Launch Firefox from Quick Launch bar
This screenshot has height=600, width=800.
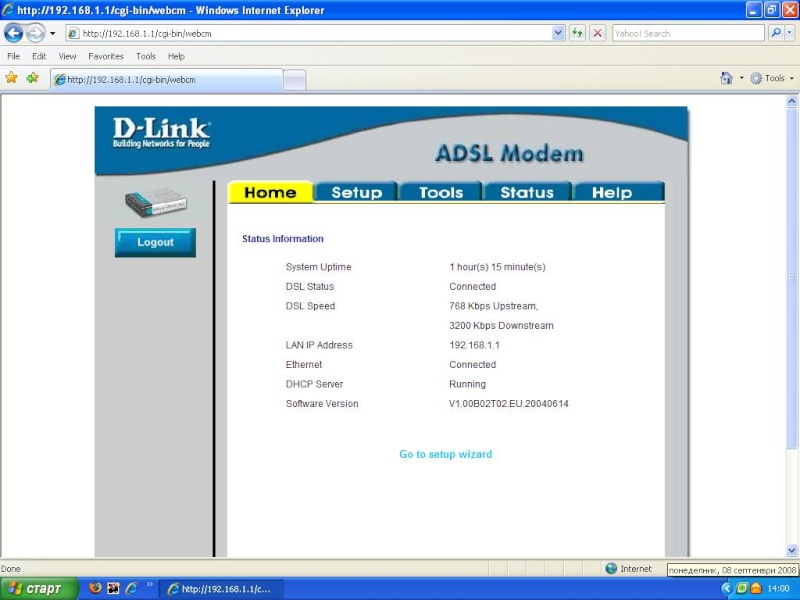point(95,589)
